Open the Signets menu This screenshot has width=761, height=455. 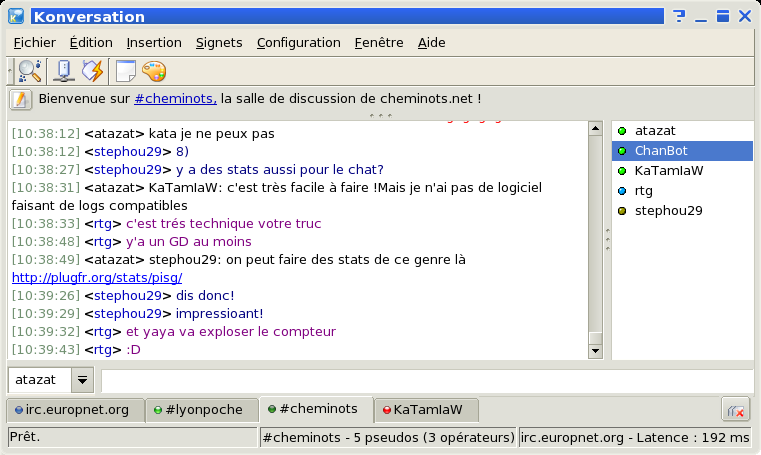click(x=219, y=43)
